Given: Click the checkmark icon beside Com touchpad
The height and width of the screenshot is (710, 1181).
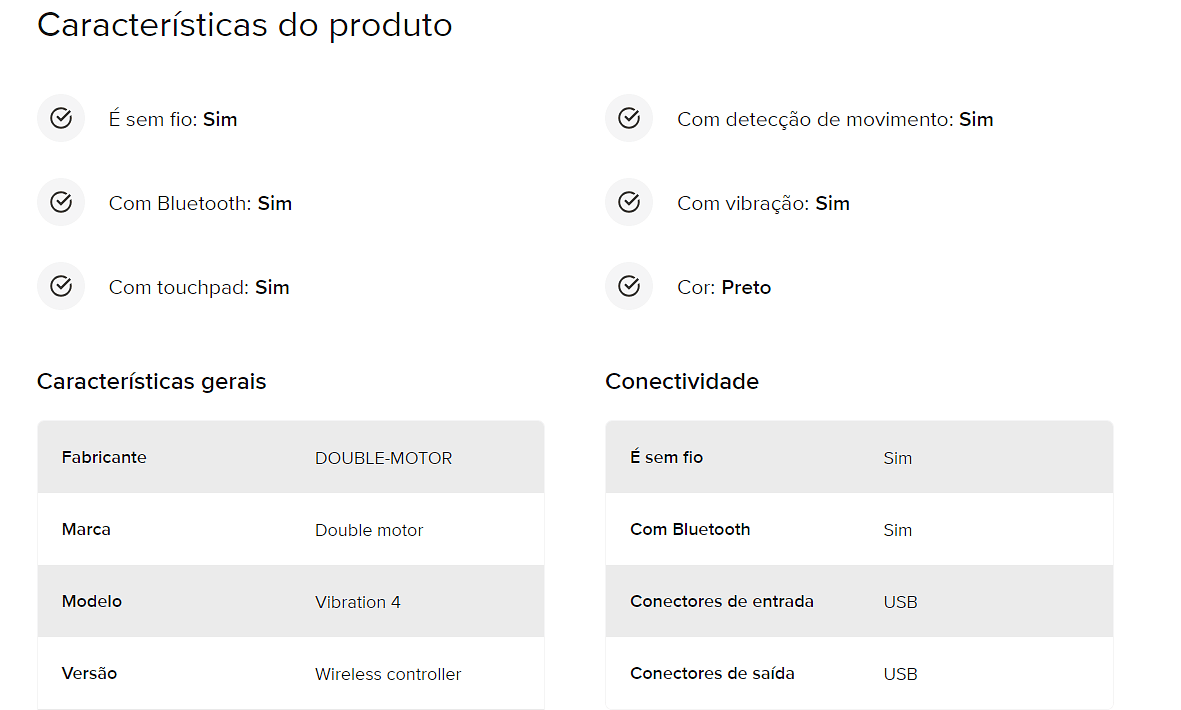Looking at the screenshot, I should point(61,286).
